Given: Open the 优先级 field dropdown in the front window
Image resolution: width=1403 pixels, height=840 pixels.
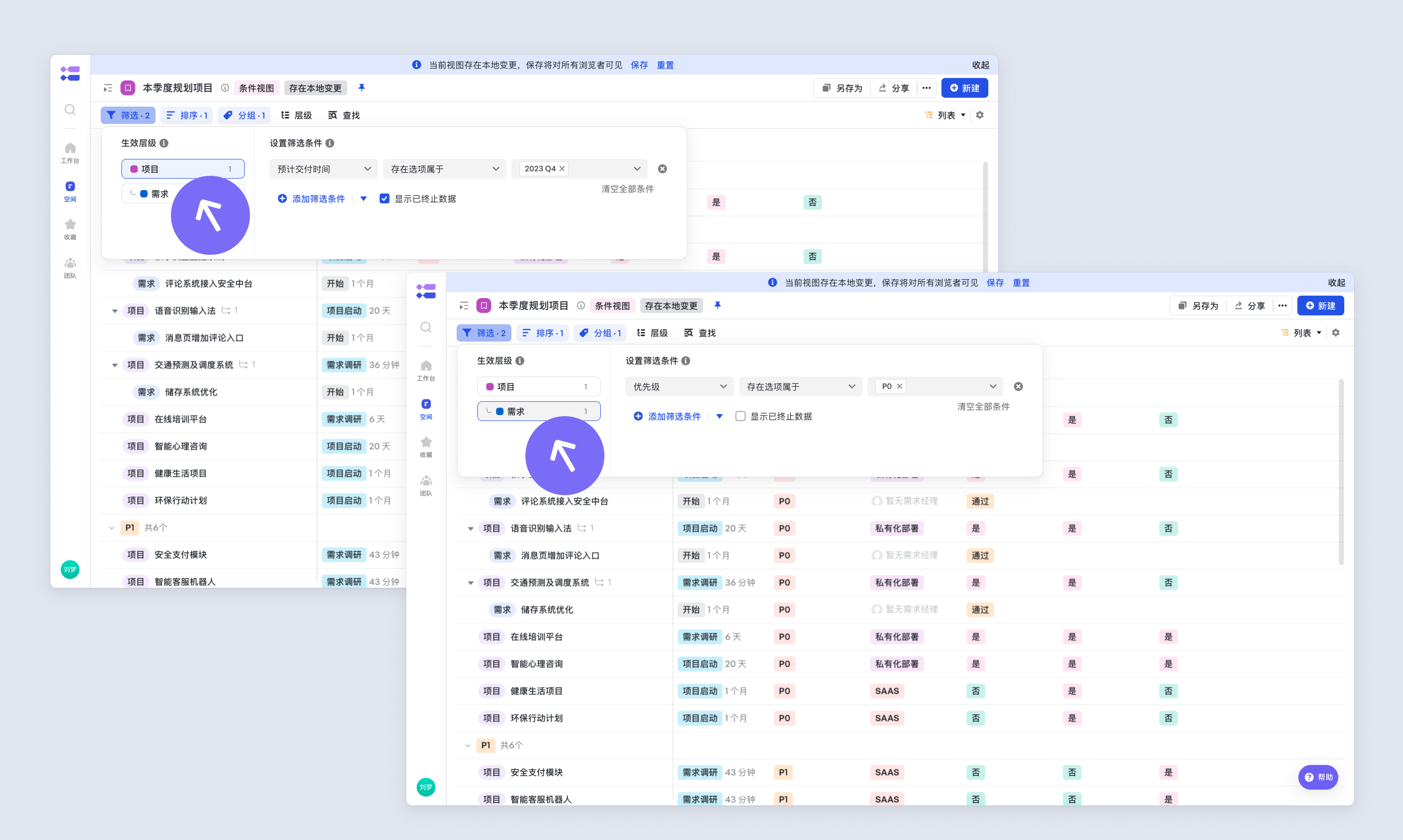Looking at the screenshot, I should (x=680, y=387).
